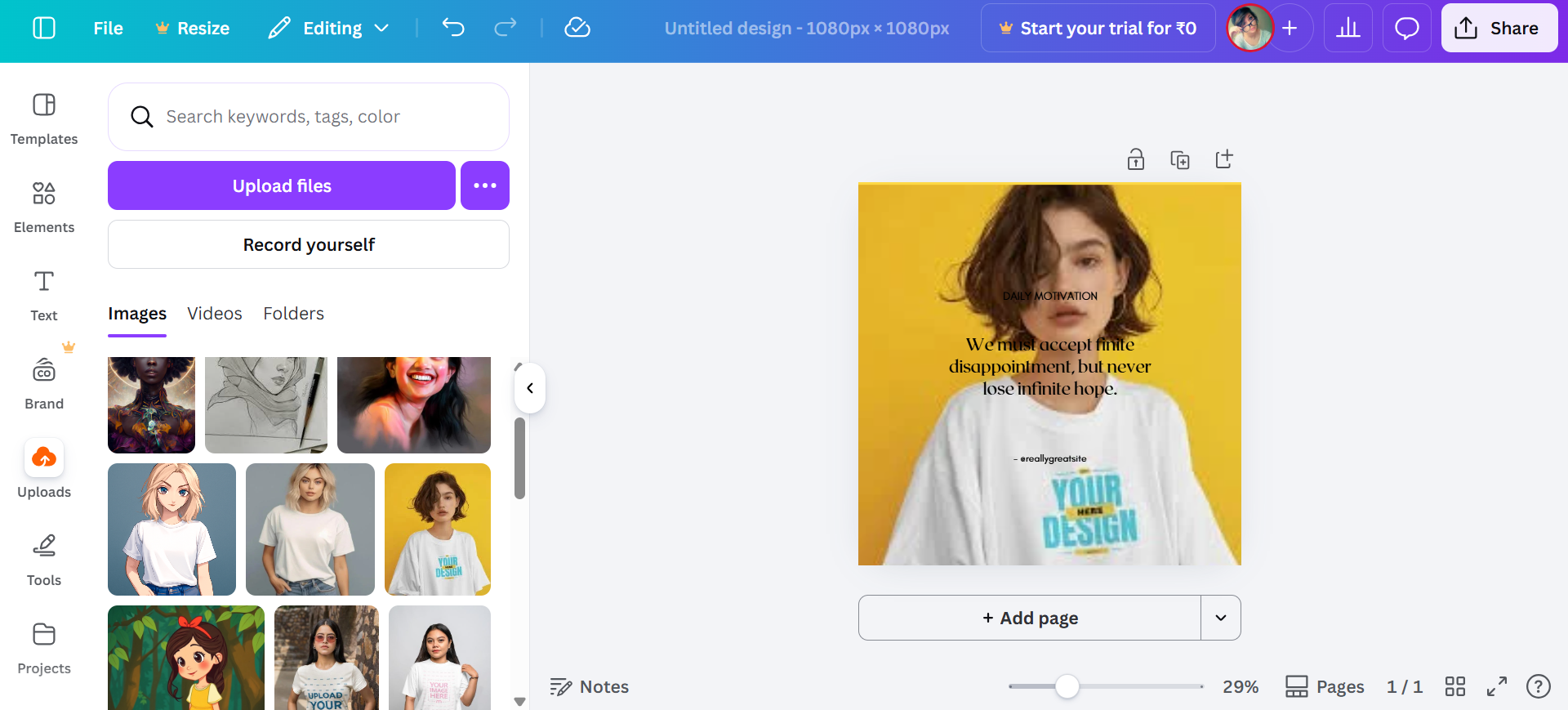
Task: Click the Upload files button
Action: pyautogui.click(x=282, y=185)
